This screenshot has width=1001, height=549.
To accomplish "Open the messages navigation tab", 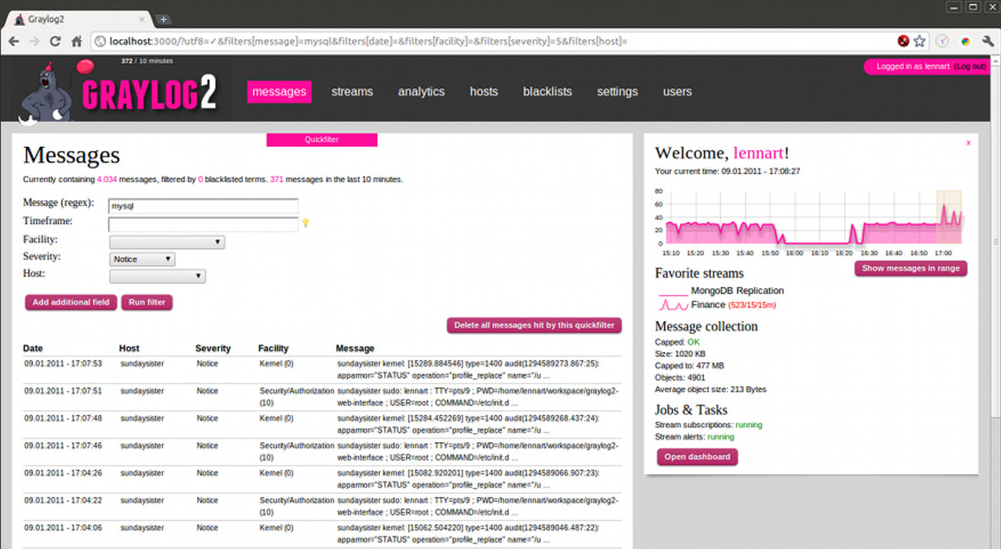I will (279, 92).
